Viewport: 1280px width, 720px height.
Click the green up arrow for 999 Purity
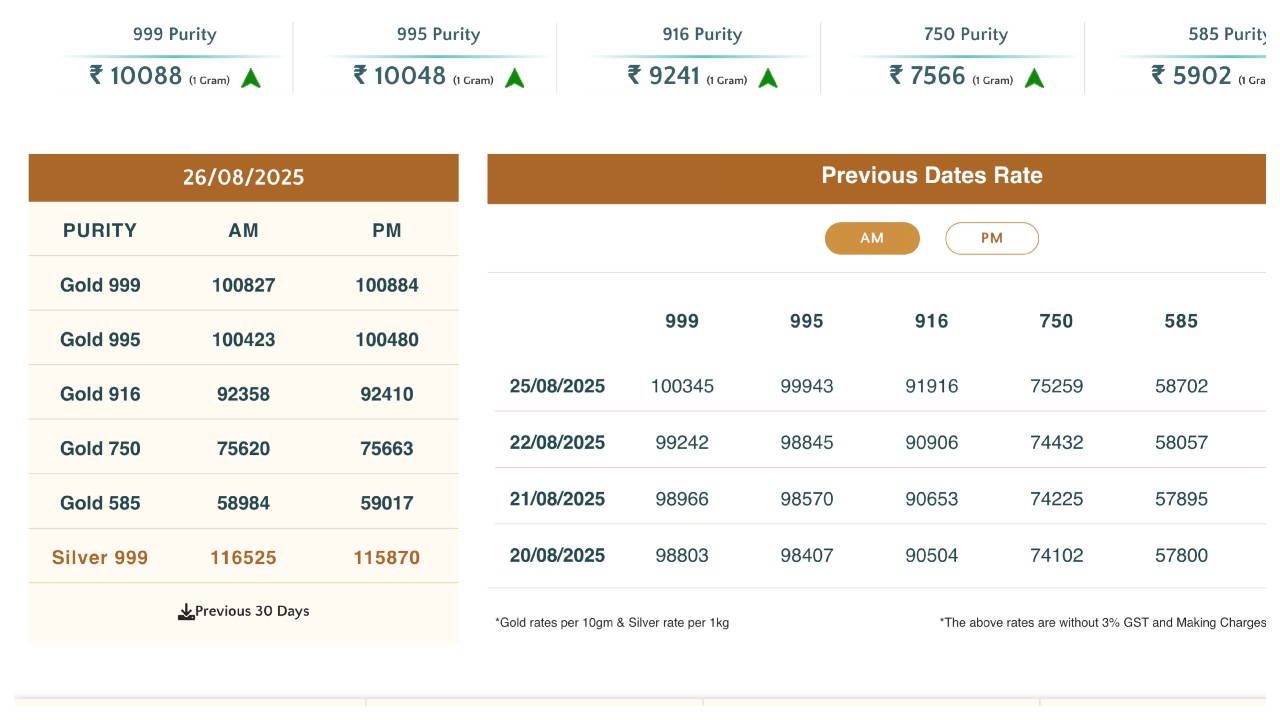point(251,78)
